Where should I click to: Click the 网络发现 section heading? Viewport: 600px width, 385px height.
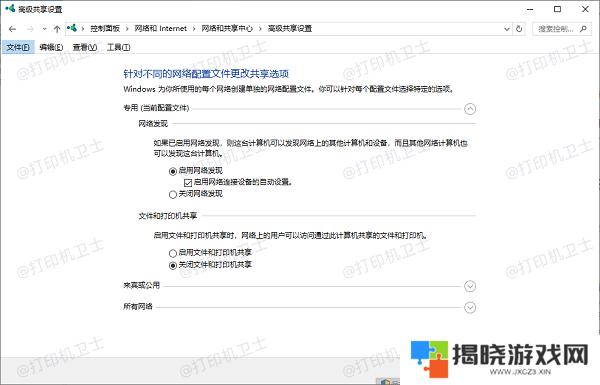(153, 124)
